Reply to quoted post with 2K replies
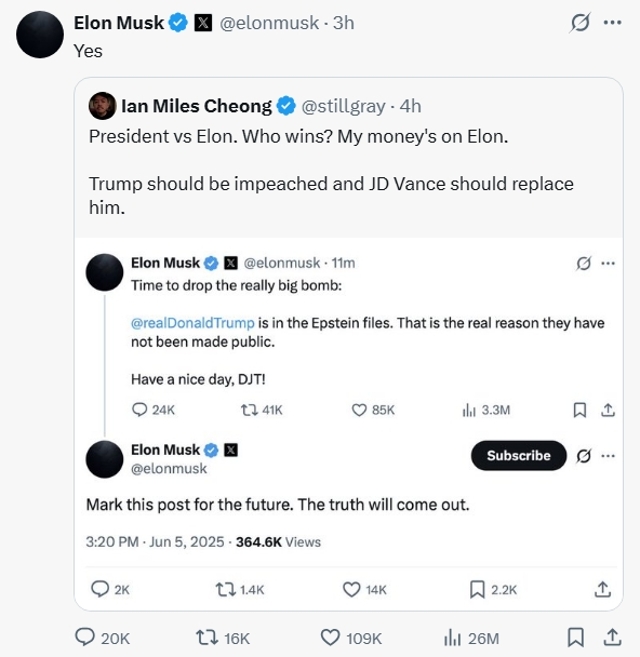 [x=99, y=589]
